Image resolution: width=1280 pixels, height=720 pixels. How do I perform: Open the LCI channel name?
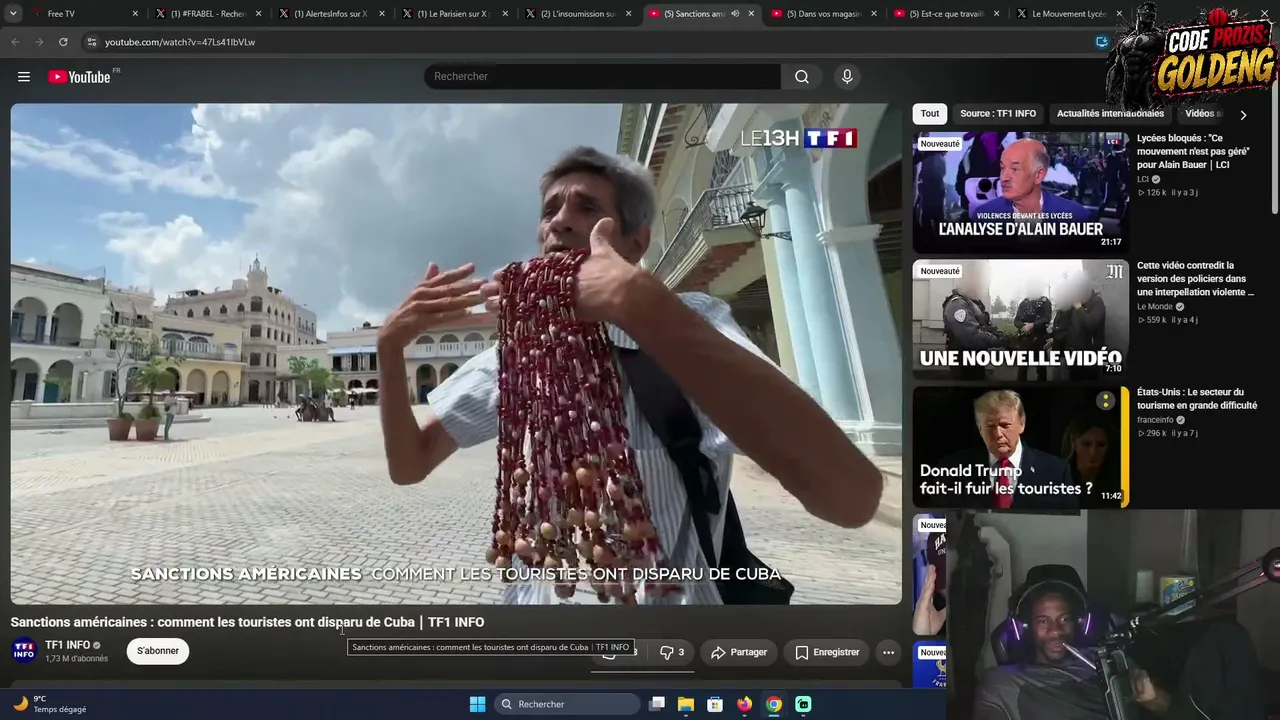coord(1143,180)
